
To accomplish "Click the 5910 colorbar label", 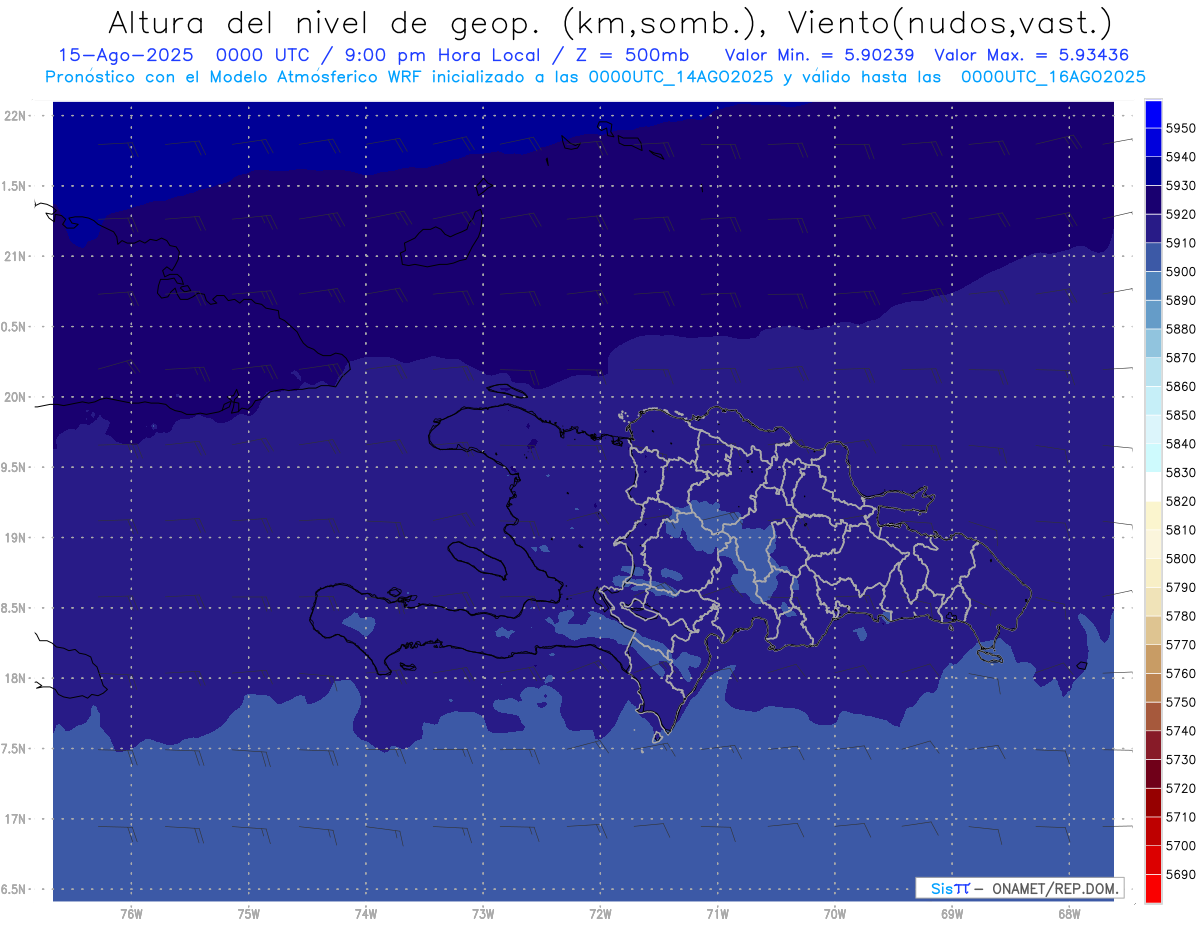I will point(1180,243).
